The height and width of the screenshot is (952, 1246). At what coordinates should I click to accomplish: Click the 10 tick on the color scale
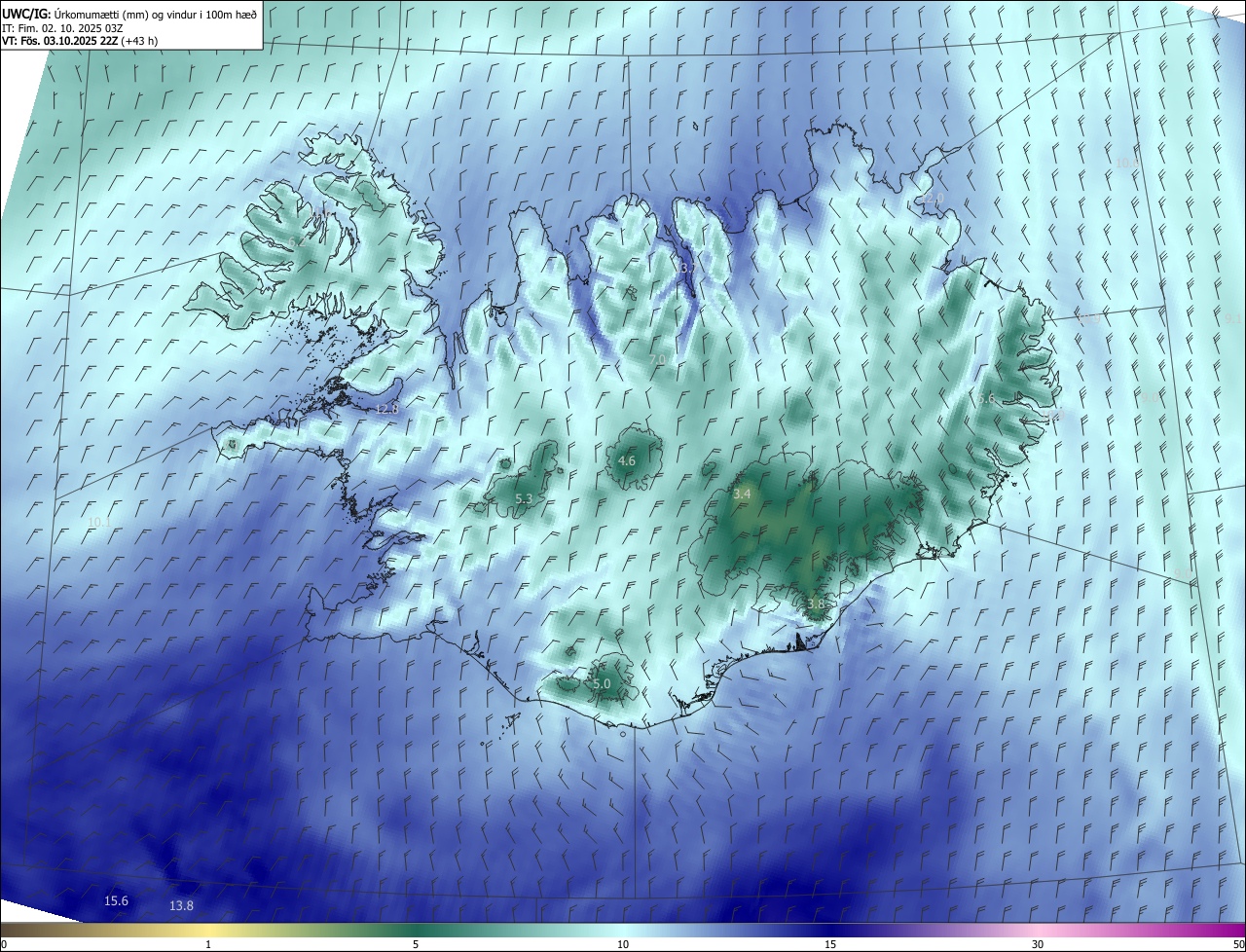623,944
